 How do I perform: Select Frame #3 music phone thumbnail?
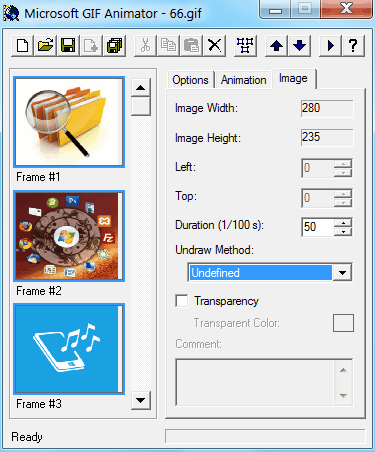point(69,349)
